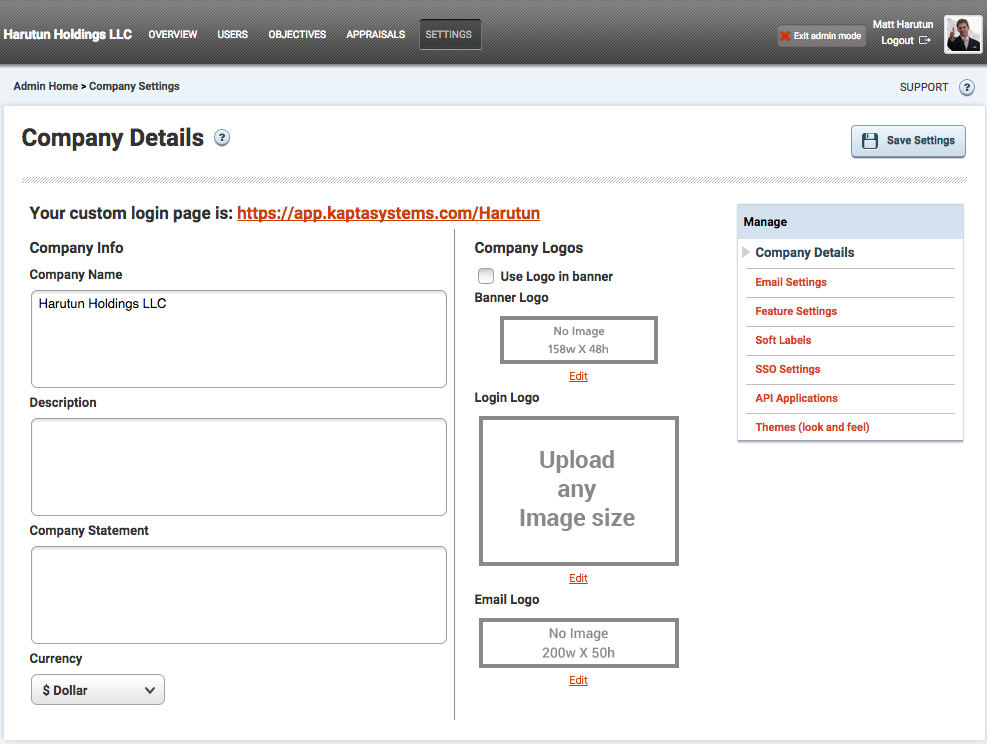Open the Support help question-mark icon
The width and height of the screenshot is (987, 744).
tap(966, 87)
